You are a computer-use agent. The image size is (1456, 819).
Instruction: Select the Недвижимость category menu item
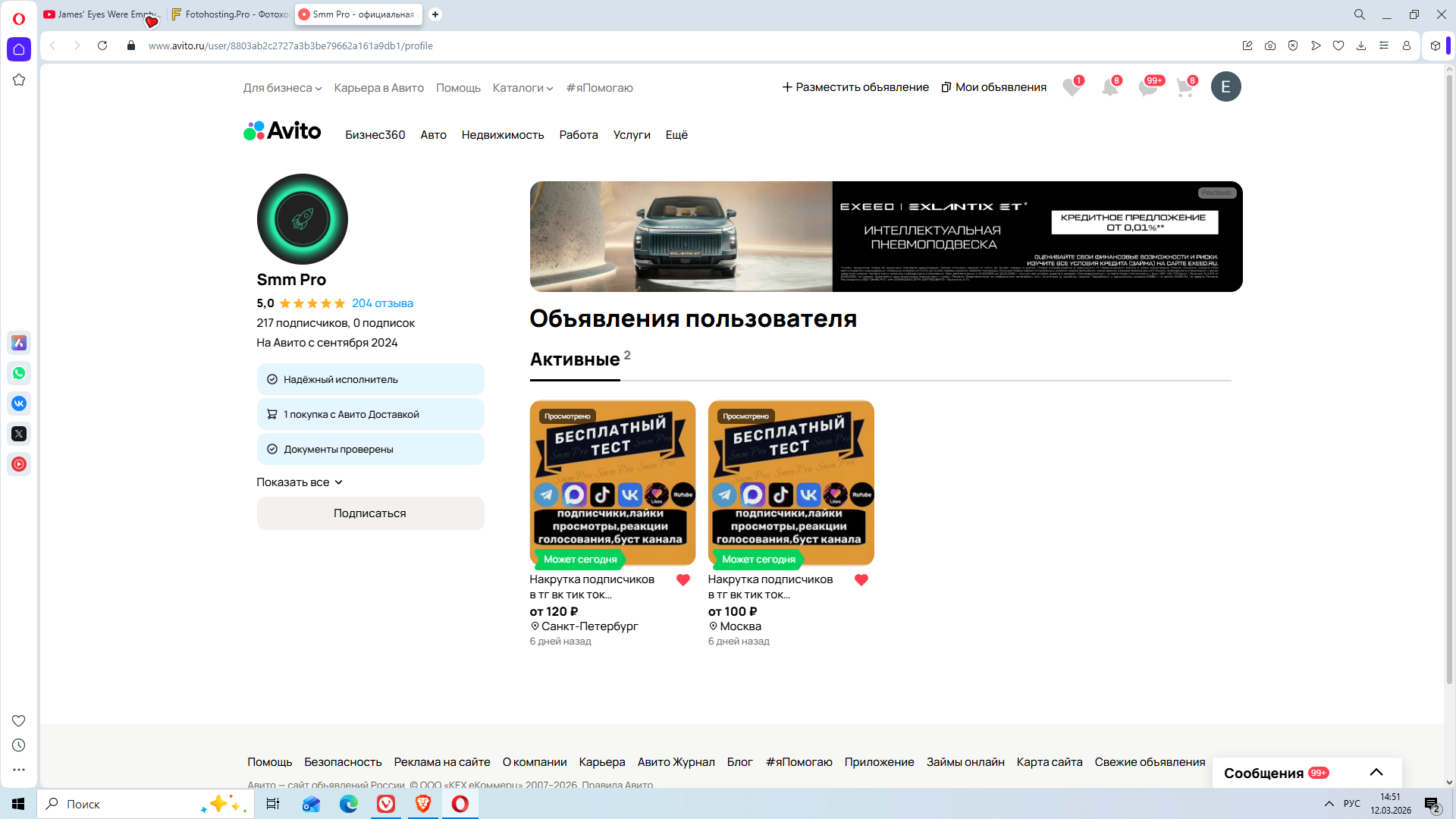pyautogui.click(x=502, y=135)
